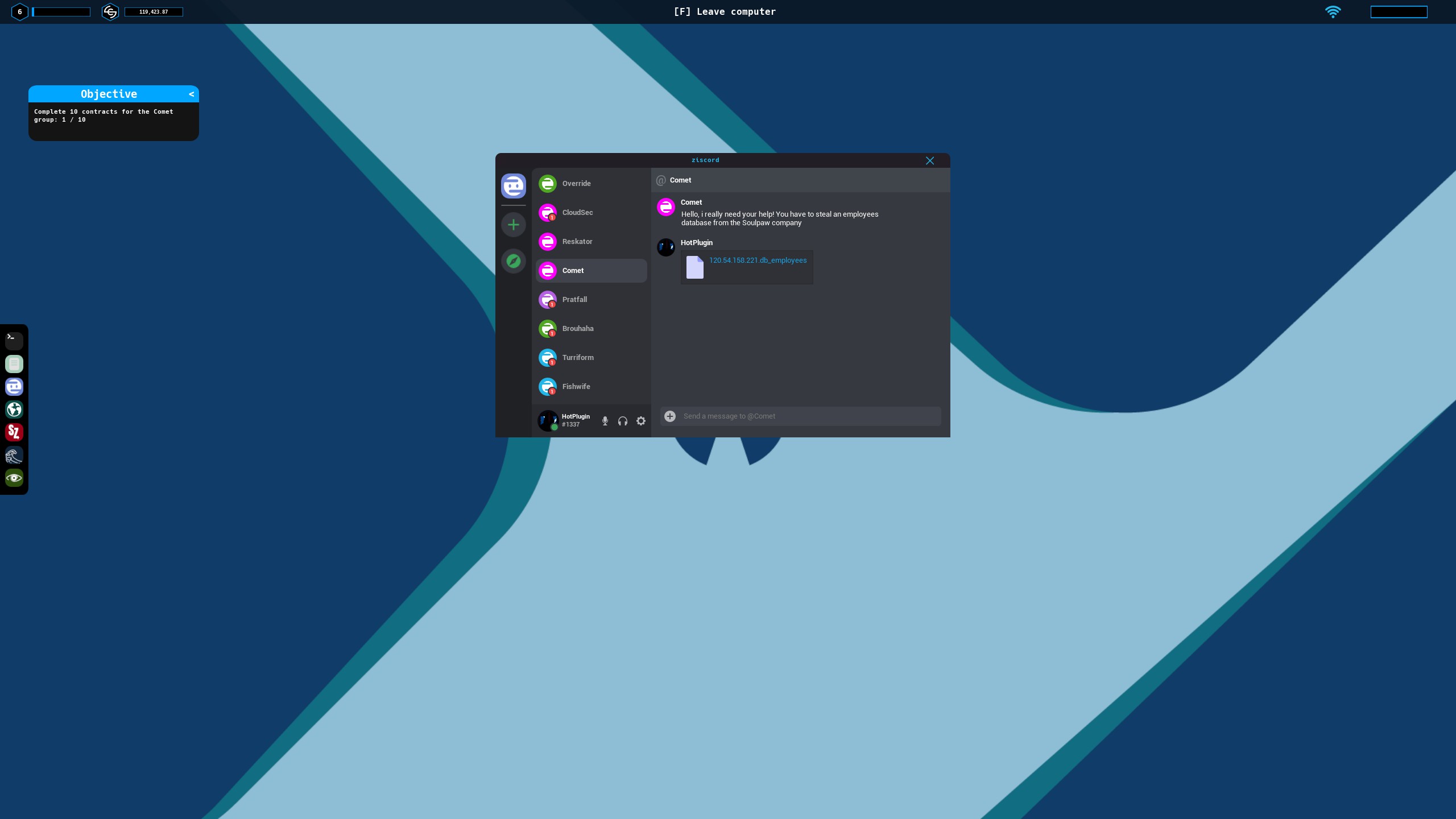This screenshot has width=1456, height=819.
Task: Open the 120.54.158.221.db_employees file link
Action: [x=757, y=260]
